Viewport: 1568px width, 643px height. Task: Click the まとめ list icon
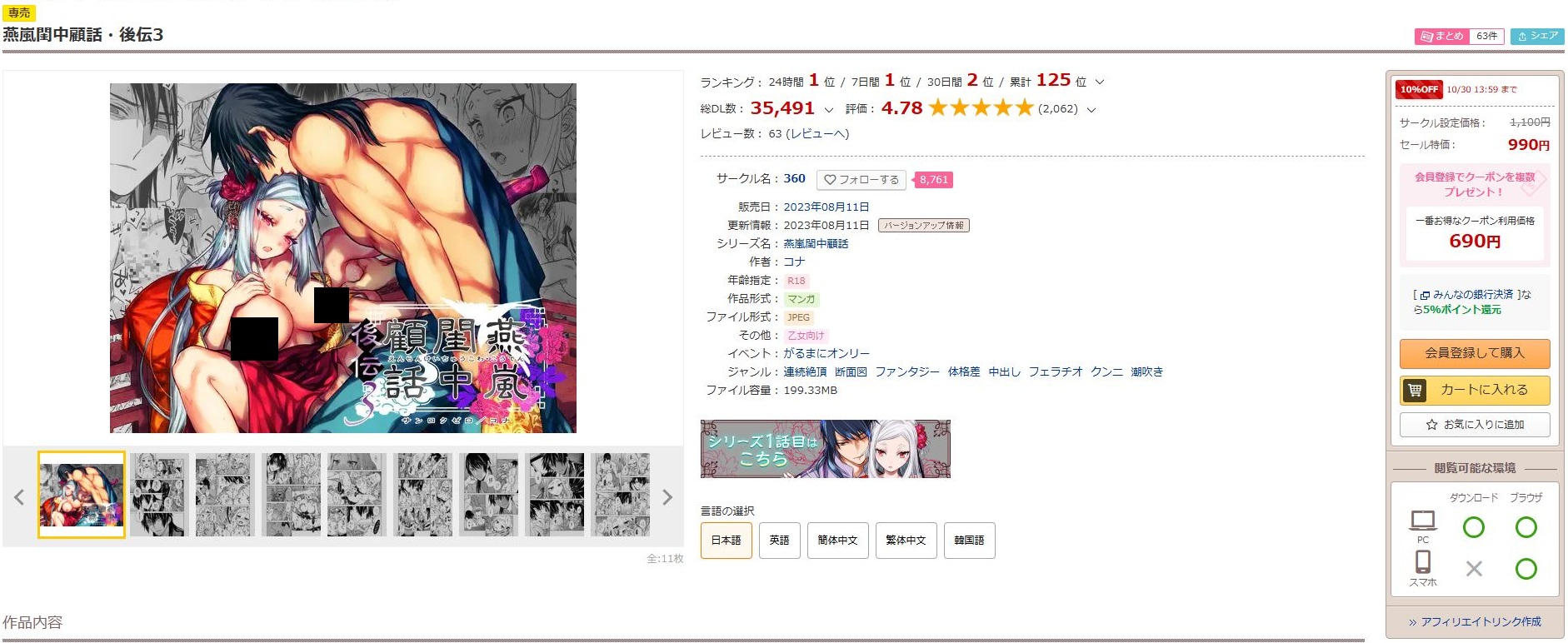[x=1426, y=36]
